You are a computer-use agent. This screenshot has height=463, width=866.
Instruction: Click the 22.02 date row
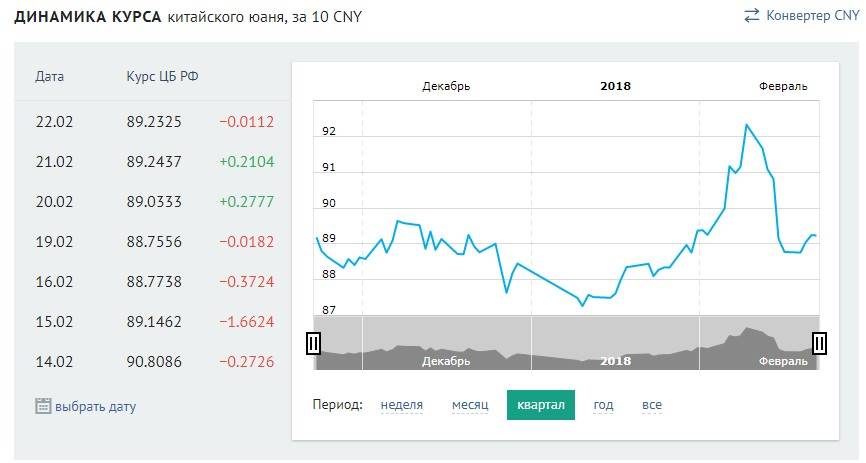54,122
